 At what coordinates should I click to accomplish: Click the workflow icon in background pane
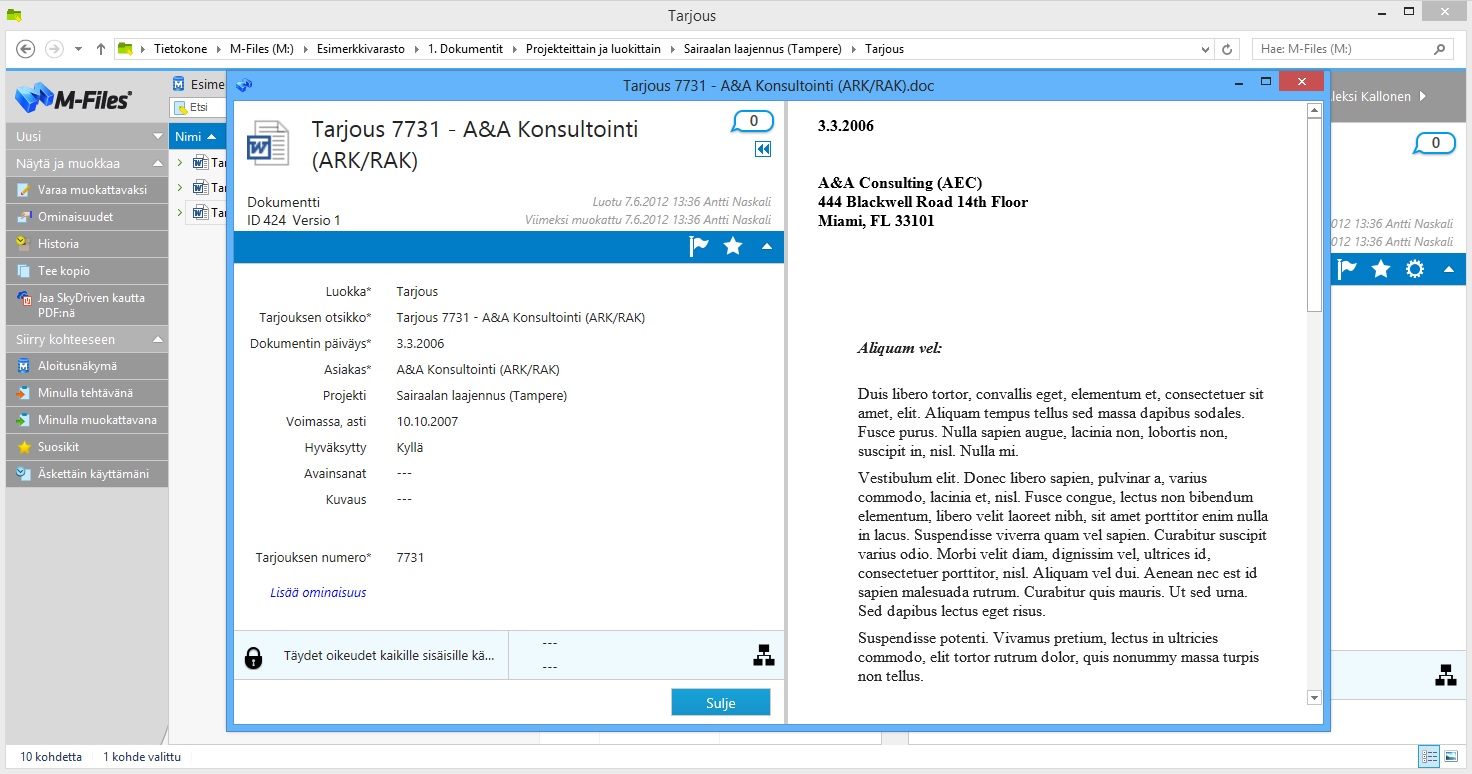point(1446,675)
